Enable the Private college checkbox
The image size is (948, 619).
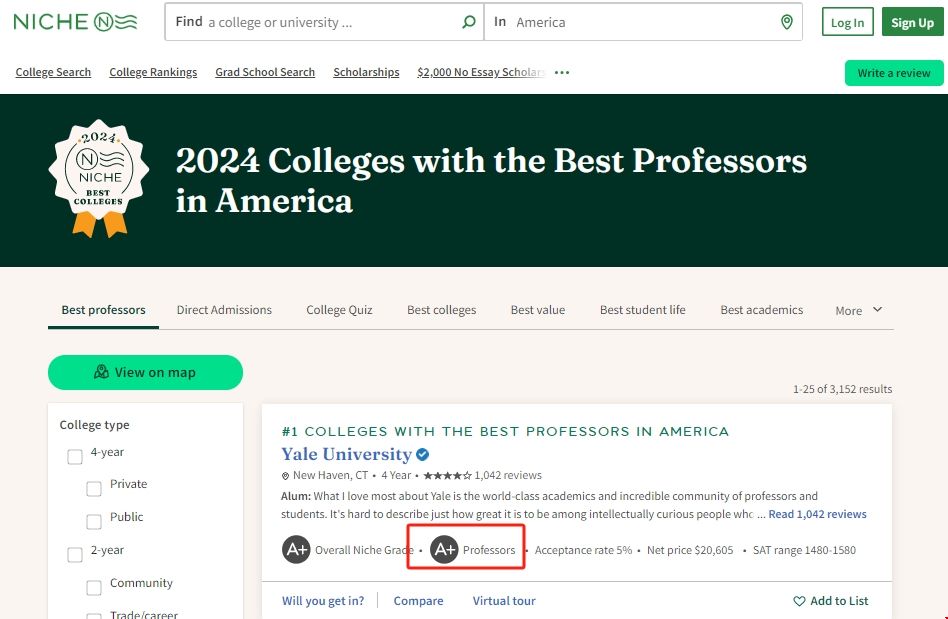tap(94, 489)
